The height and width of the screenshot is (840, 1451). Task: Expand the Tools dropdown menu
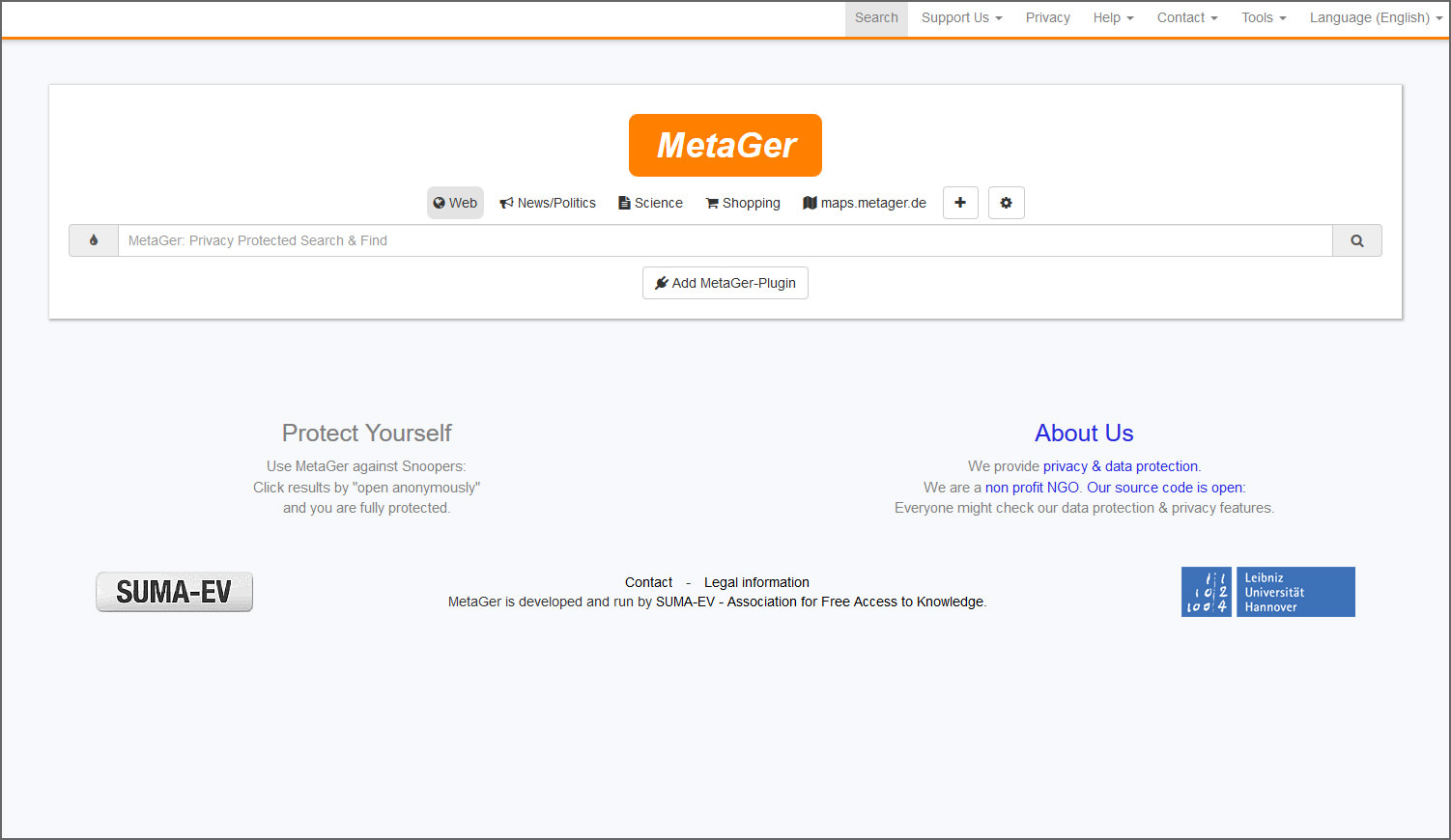(1264, 17)
